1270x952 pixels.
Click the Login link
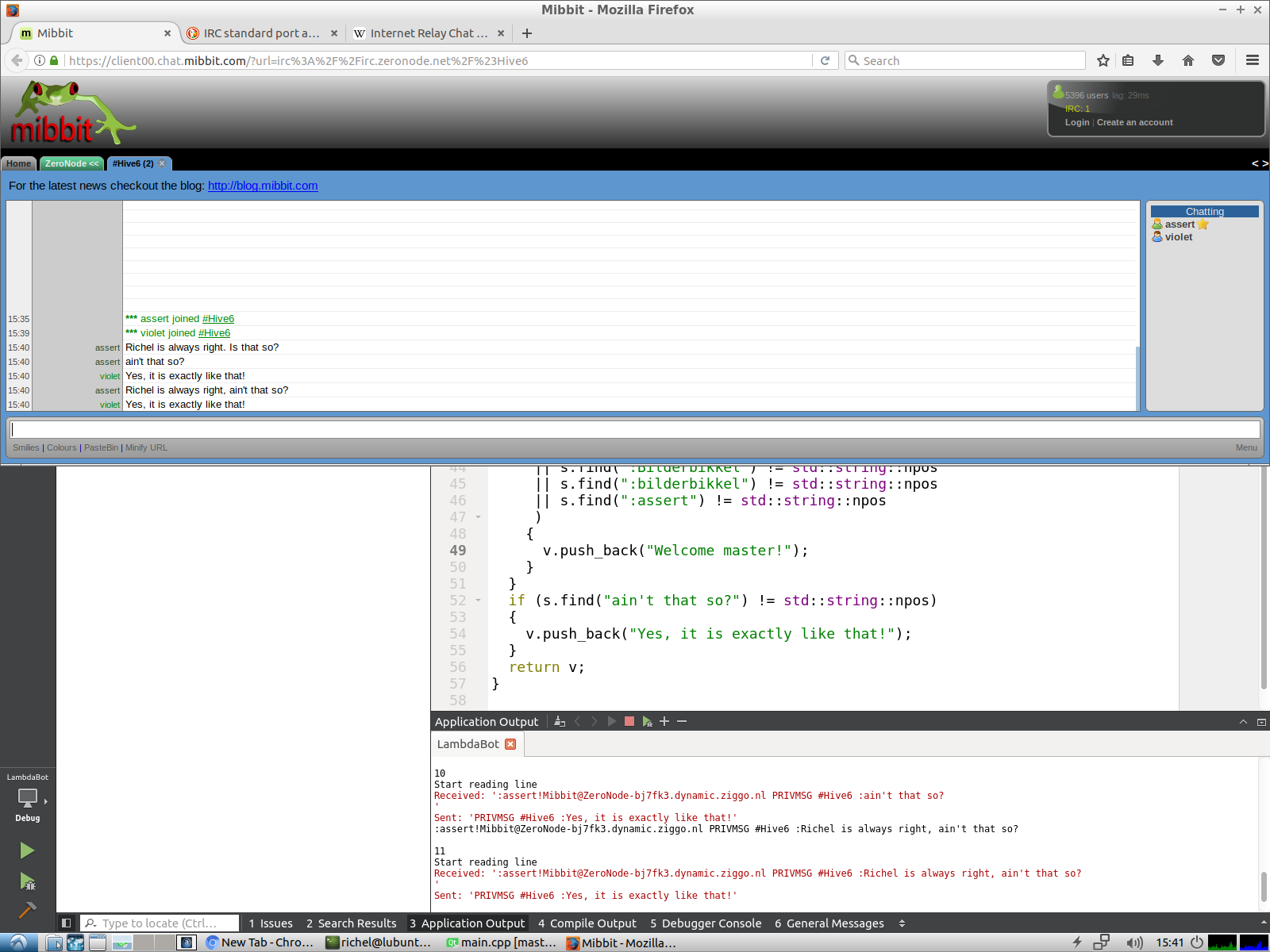1077,122
